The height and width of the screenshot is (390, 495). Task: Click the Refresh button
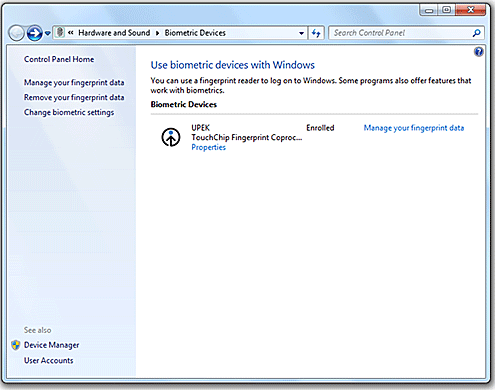(x=316, y=33)
